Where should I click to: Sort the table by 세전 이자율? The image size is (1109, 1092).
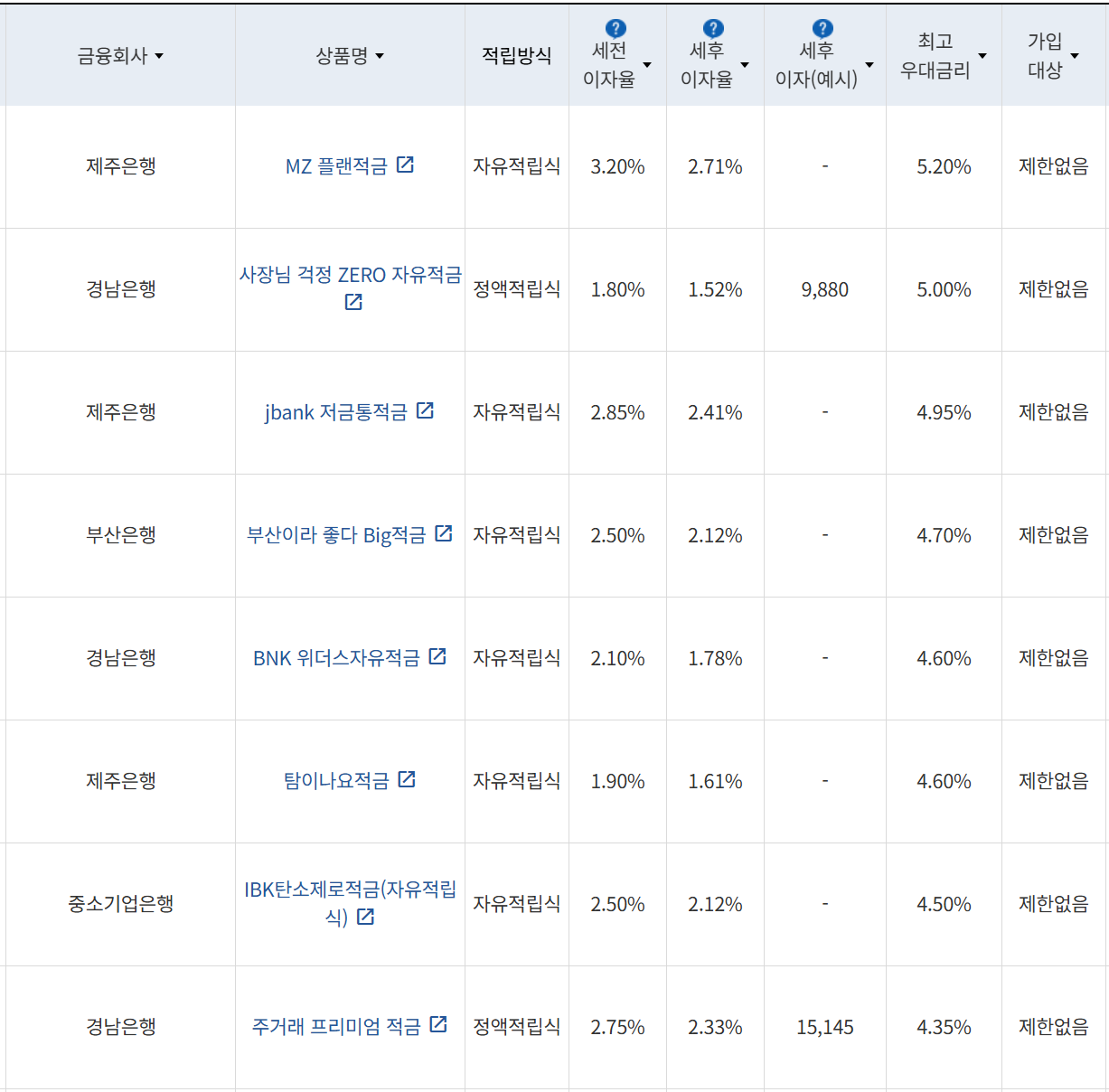[647, 64]
